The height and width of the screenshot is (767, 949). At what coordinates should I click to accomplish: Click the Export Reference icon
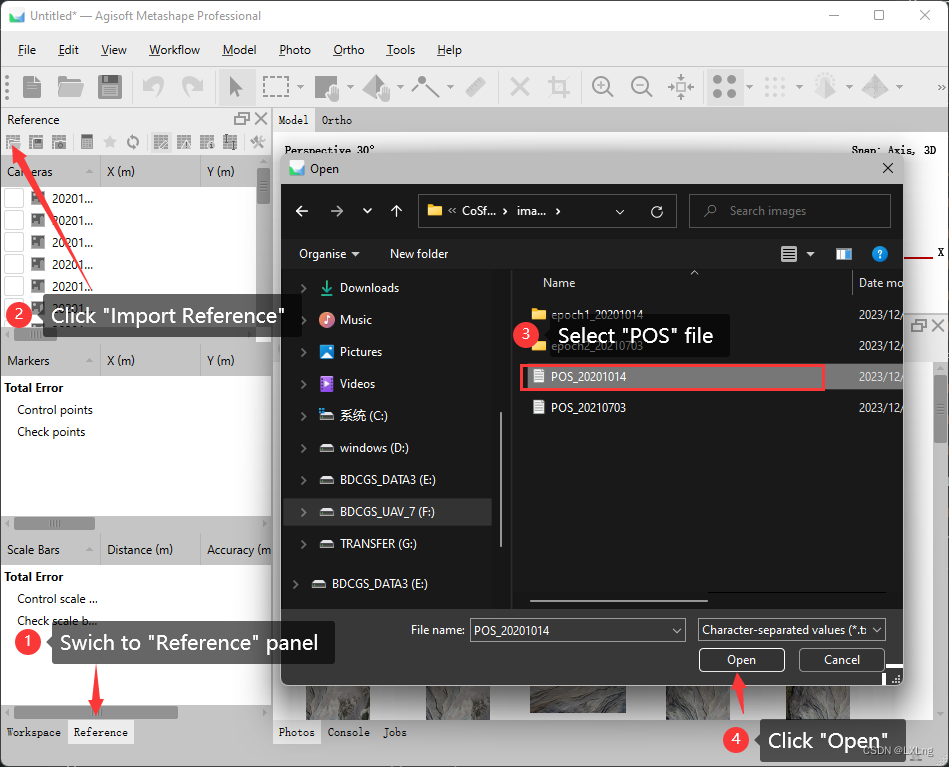[x=36, y=142]
